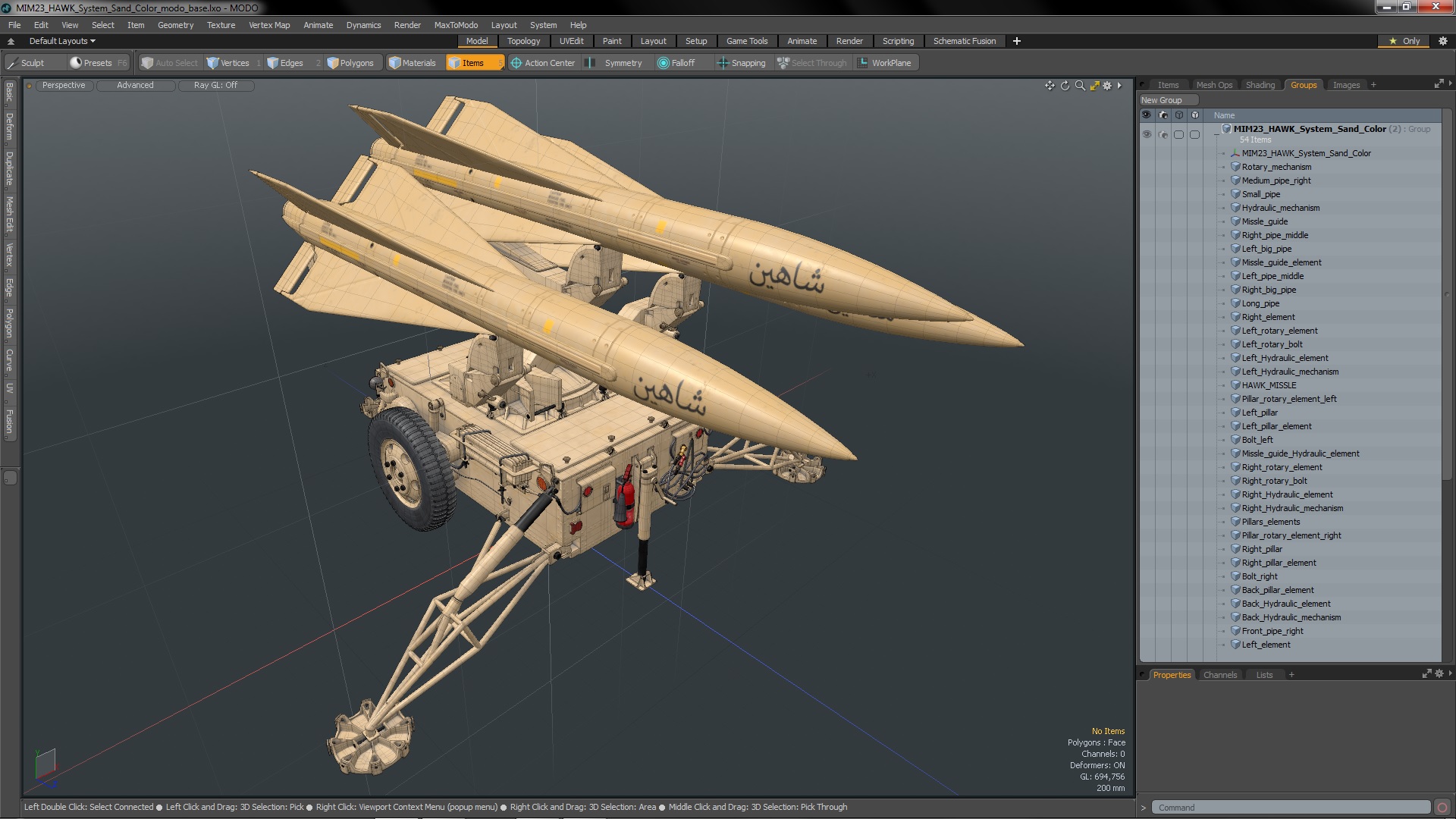This screenshot has height=819, width=1456.
Task: Click the render camera column header icon
Action: pyautogui.click(x=1163, y=115)
